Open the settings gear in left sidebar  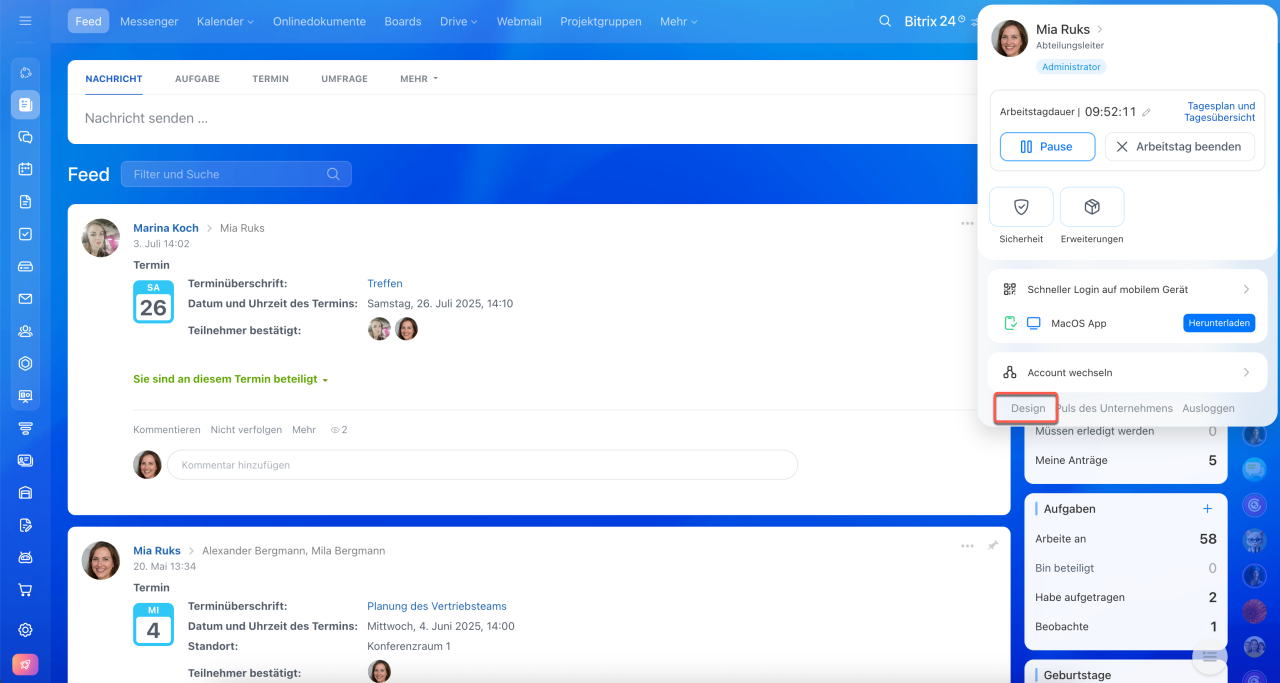[x=26, y=630]
